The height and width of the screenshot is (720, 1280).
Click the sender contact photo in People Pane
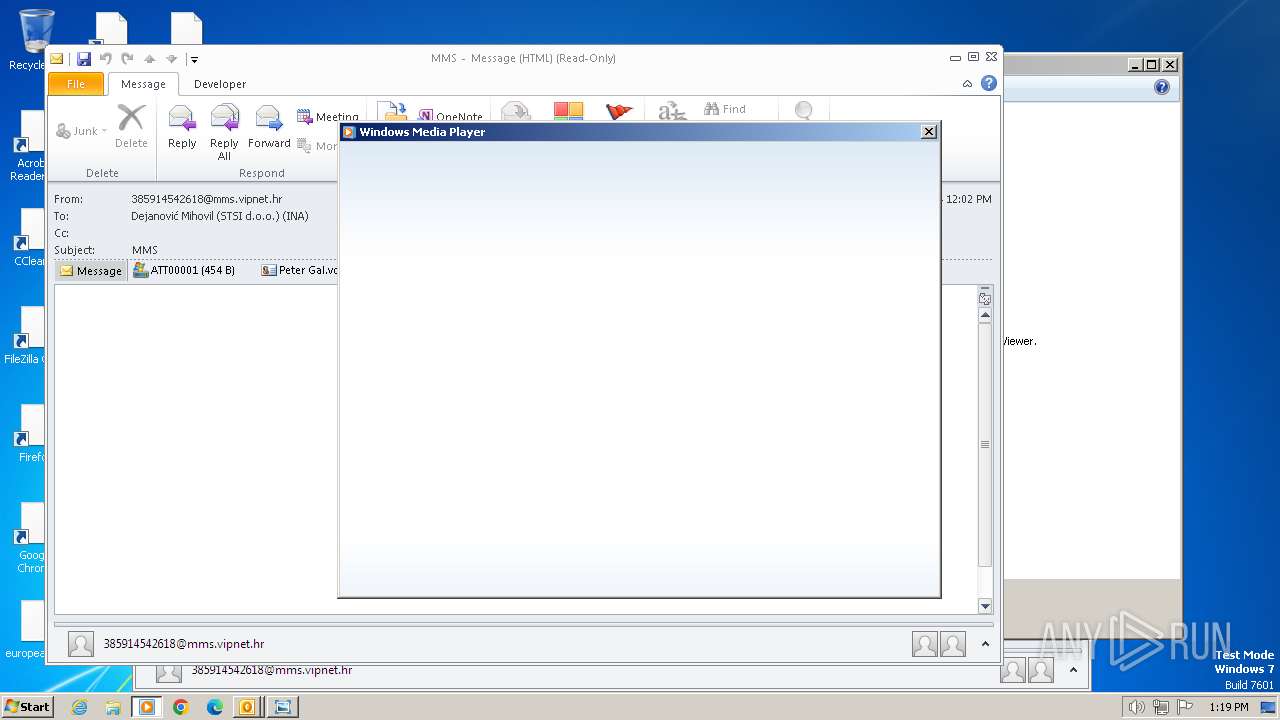click(81, 644)
